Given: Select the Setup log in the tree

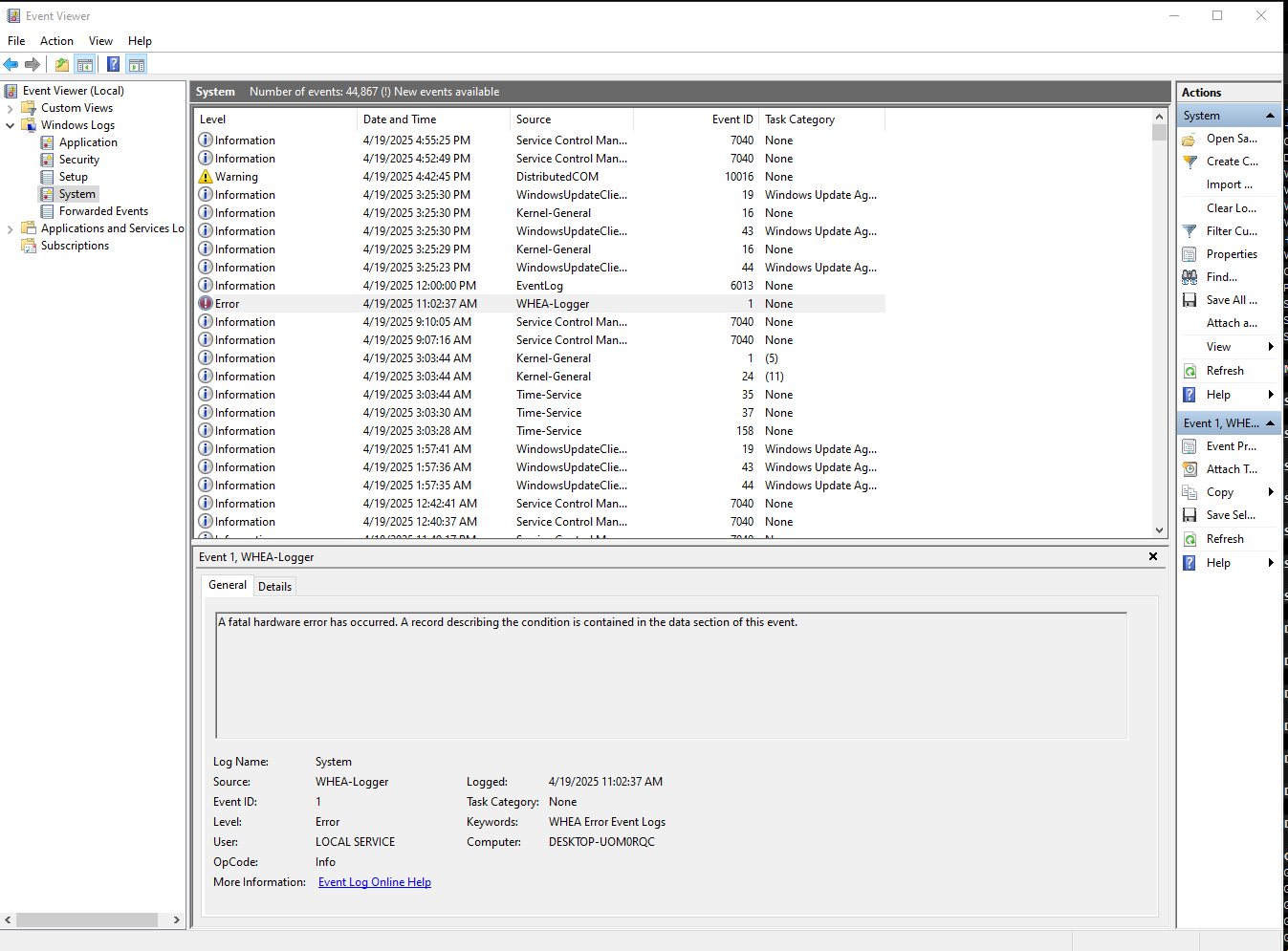Looking at the screenshot, I should point(74,177).
